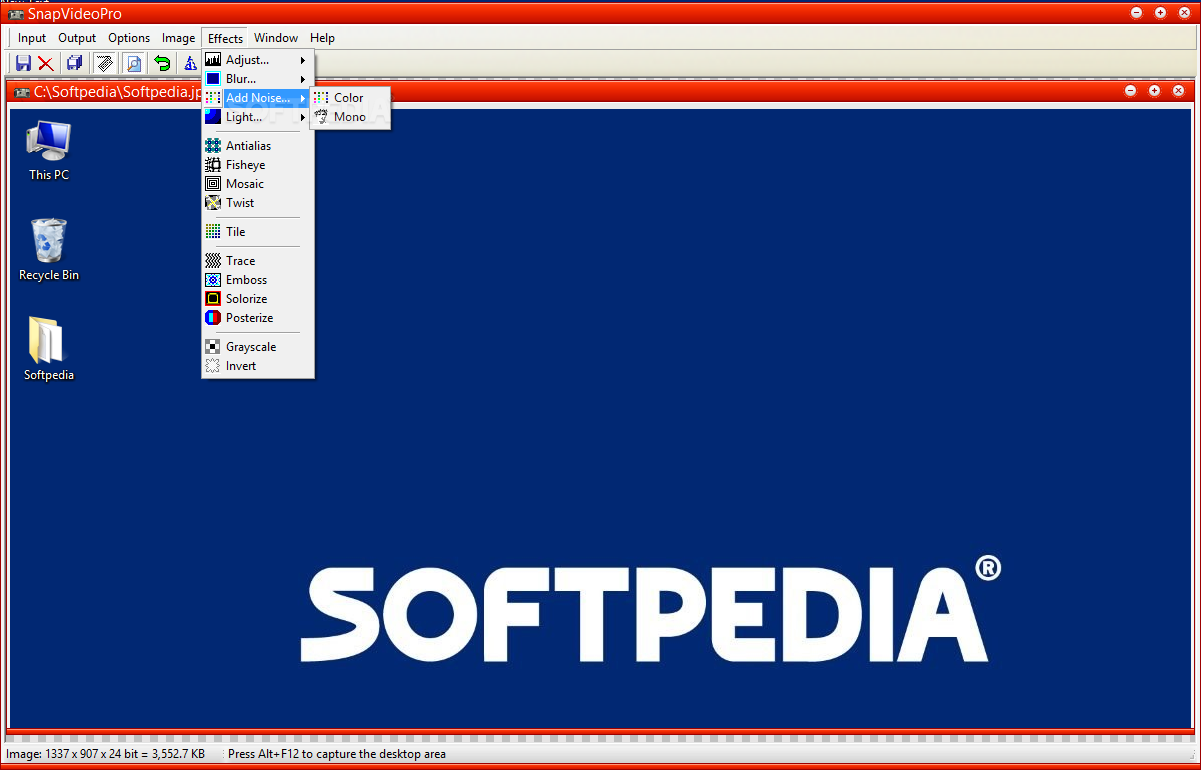The width and height of the screenshot is (1201, 770).
Task: Click Softpedia folder icon in captured image
Action: pos(49,350)
